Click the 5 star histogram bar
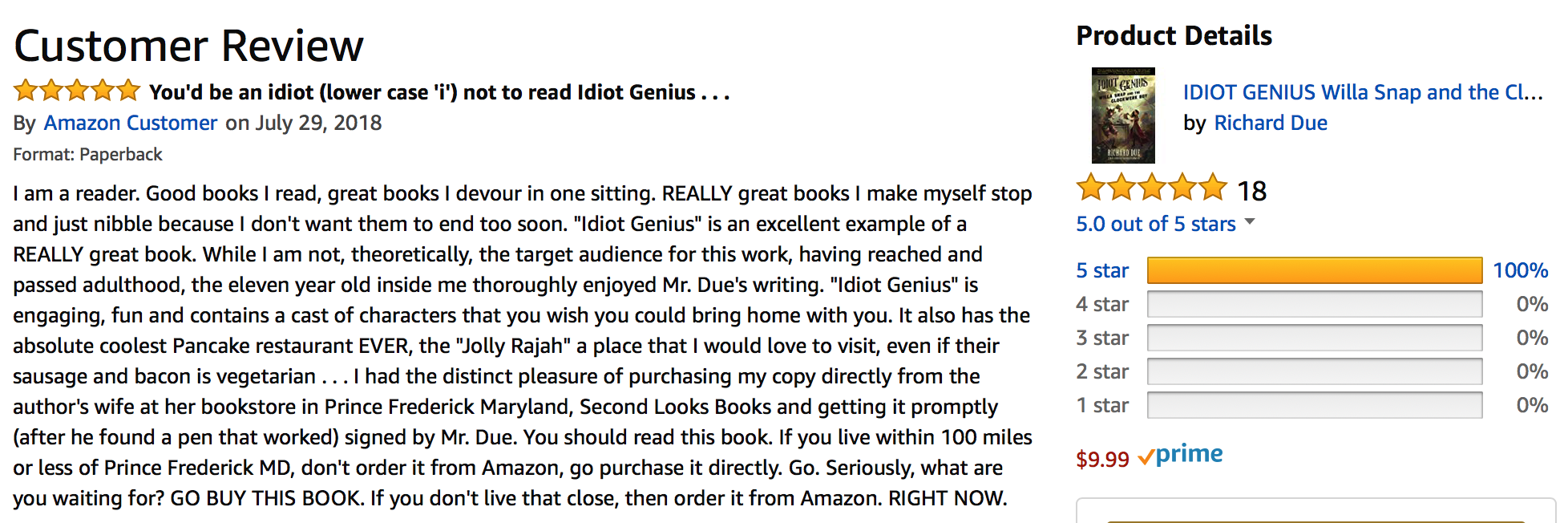Image resolution: width=1568 pixels, height=523 pixels. click(1314, 270)
